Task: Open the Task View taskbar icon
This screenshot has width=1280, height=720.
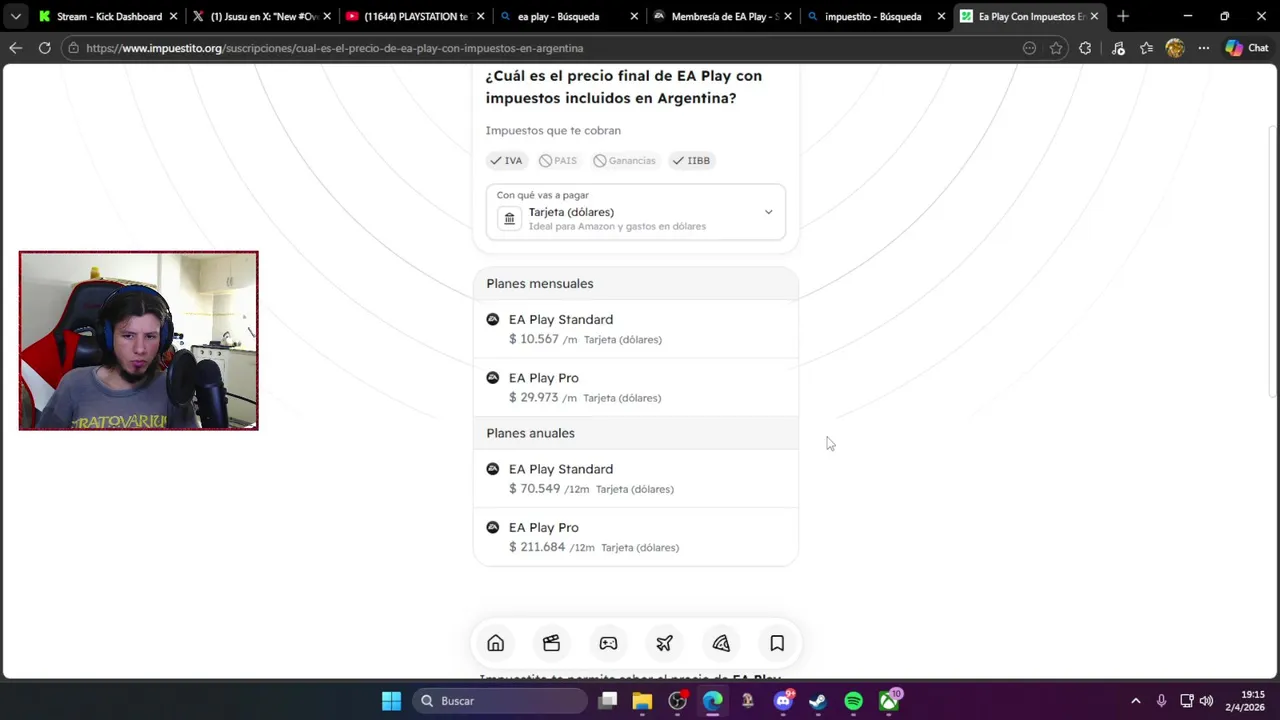Action: tap(607, 701)
